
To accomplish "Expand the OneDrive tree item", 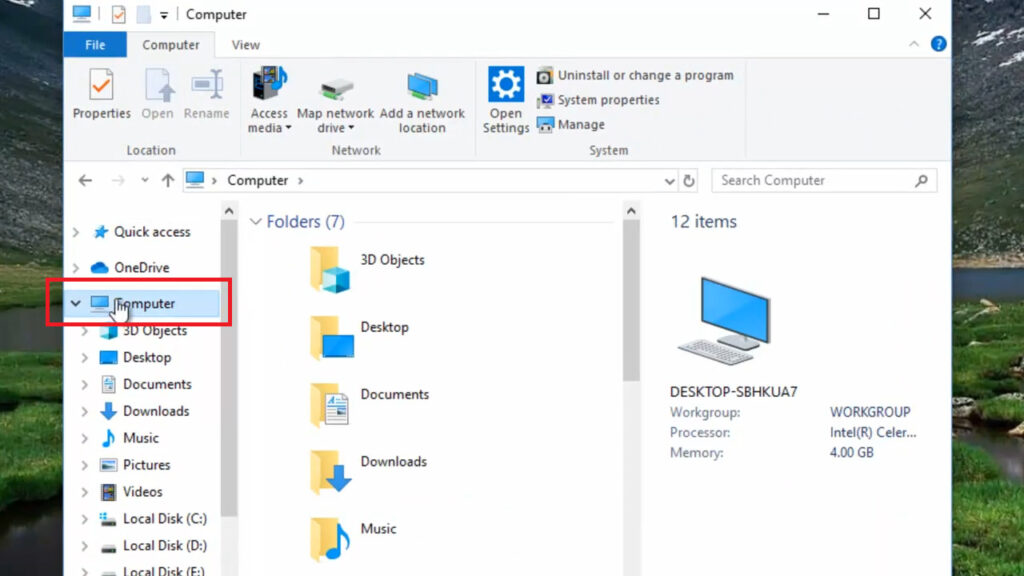I will [76, 267].
